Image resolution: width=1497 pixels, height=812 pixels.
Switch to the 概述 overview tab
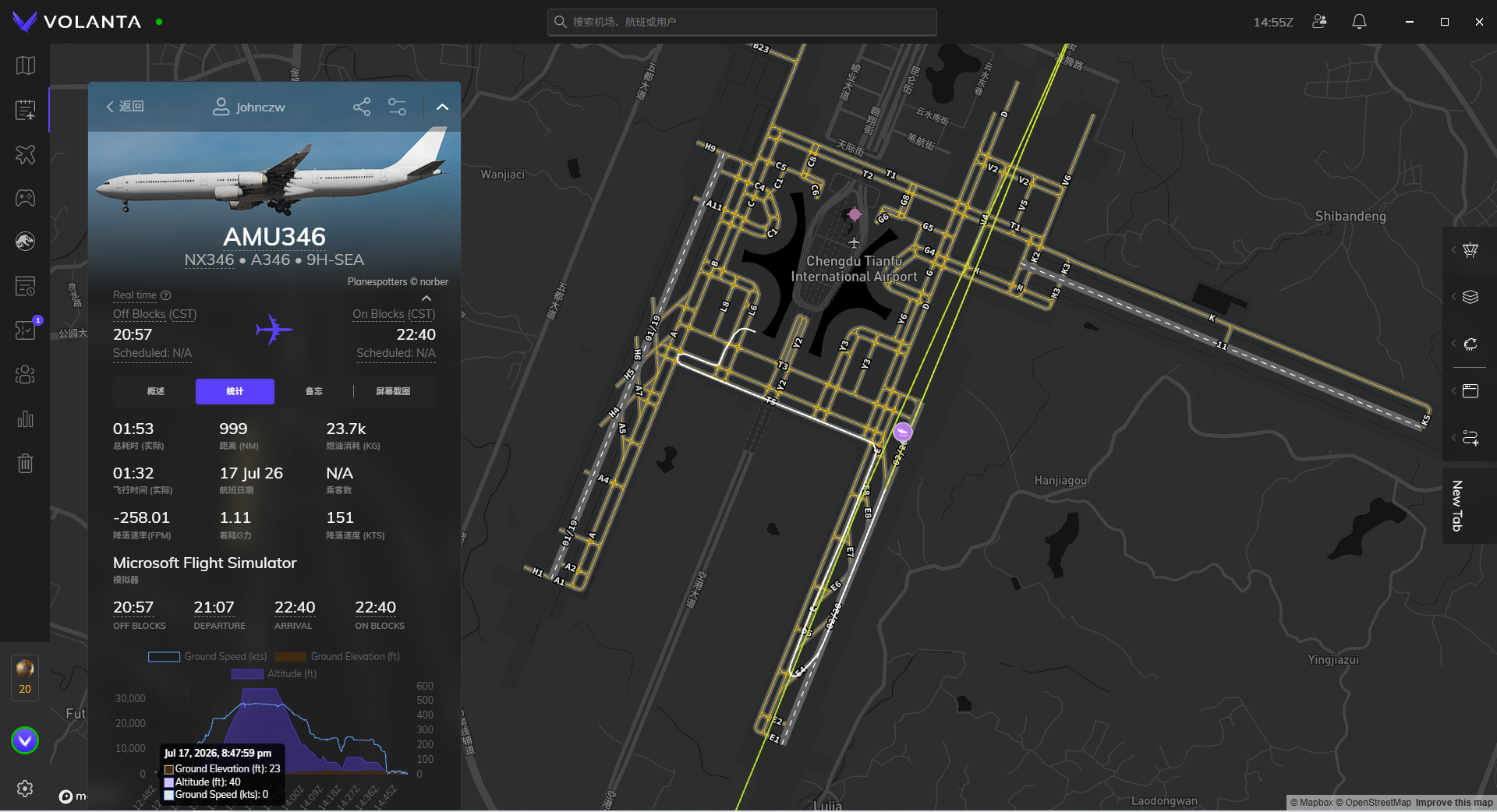click(x=156, y=391)
